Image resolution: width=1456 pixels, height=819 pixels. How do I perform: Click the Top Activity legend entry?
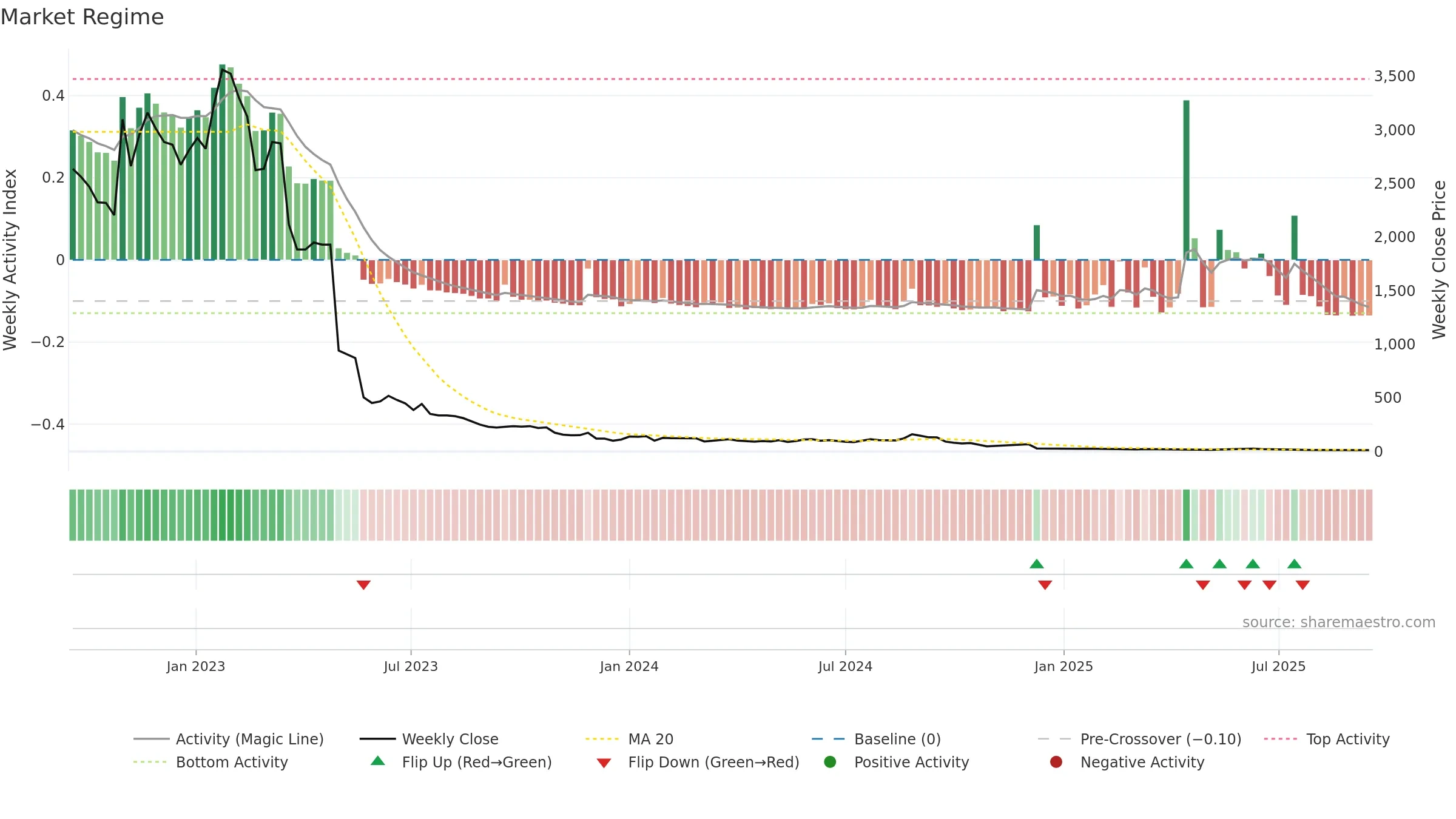[1327, 739]
